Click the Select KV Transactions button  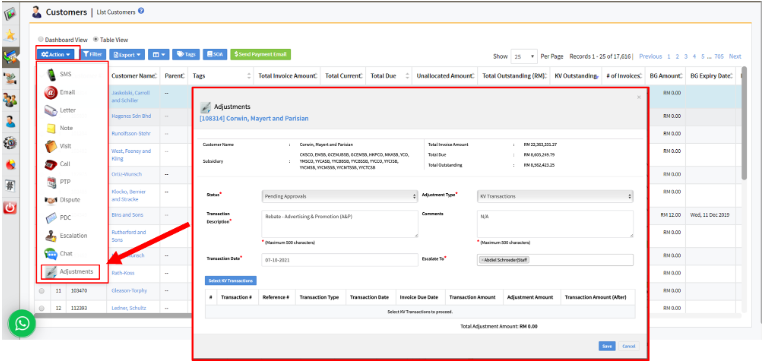point(231,281)
